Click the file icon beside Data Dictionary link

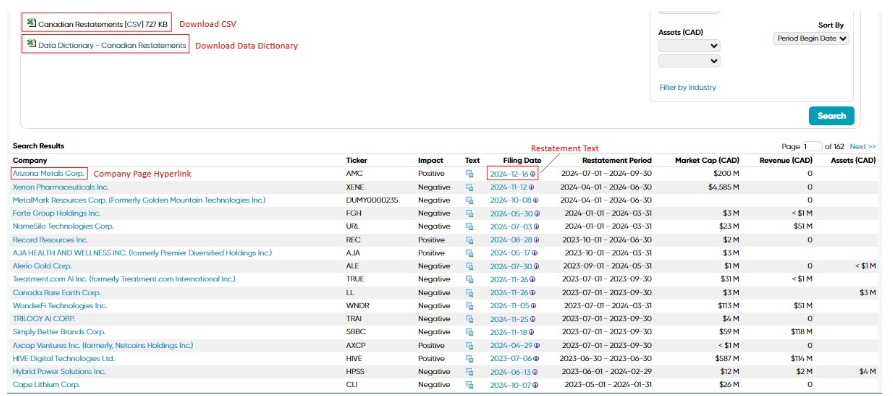(x=31, y=44)
